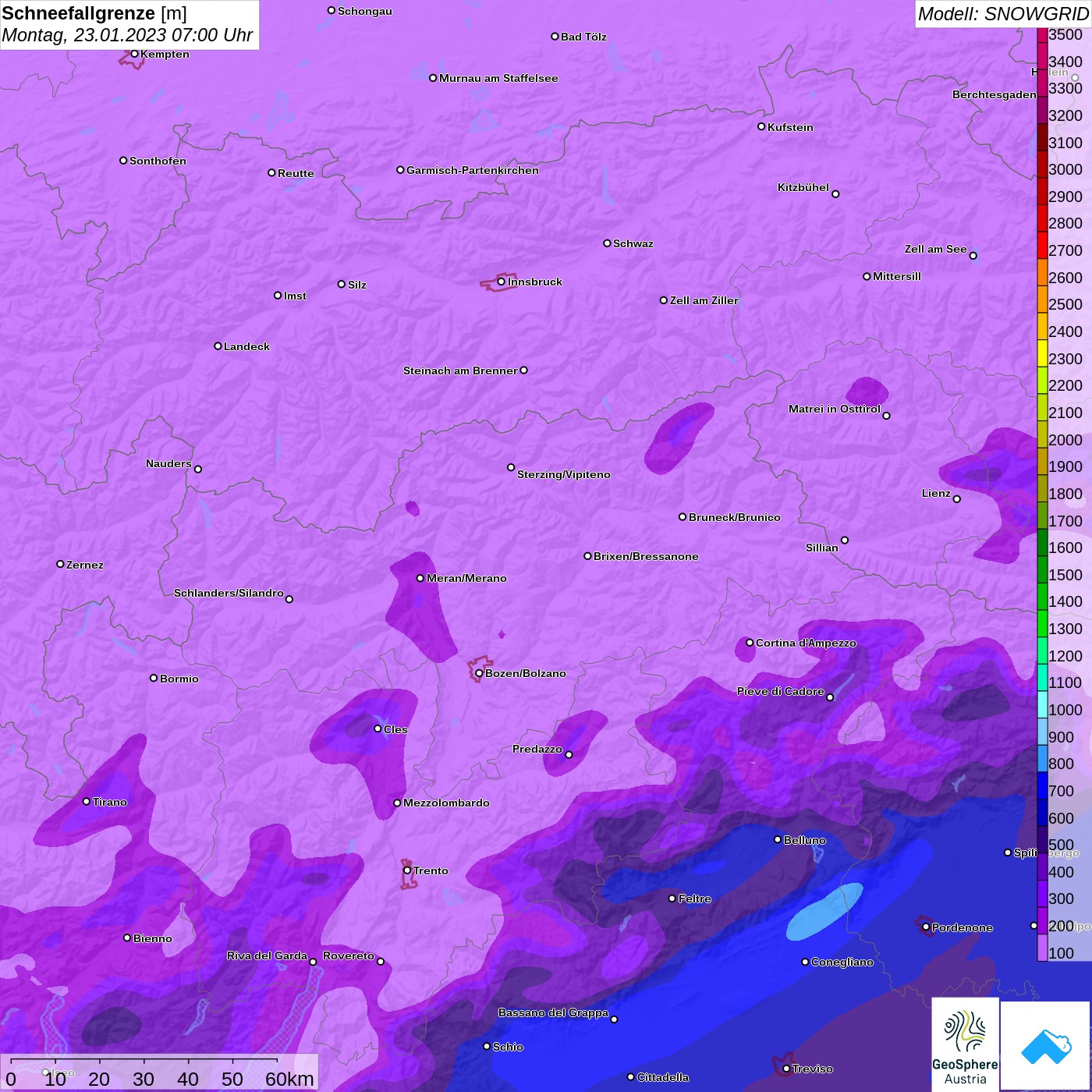Viewport: 1092px width, 1092px height.
Task: Click the Kufstein marker dot
Action: point(761,126)
